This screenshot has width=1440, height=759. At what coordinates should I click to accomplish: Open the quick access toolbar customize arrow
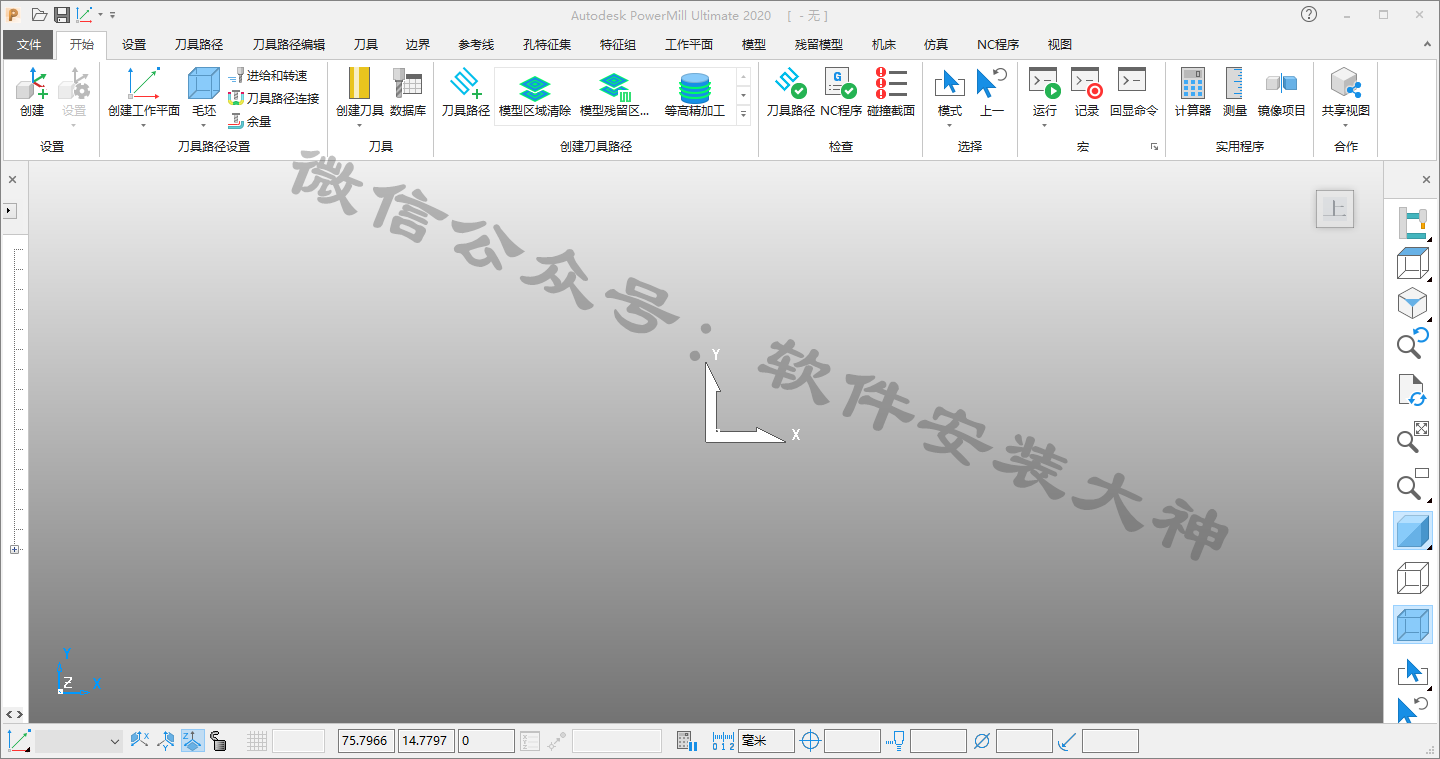coord(113,15)
